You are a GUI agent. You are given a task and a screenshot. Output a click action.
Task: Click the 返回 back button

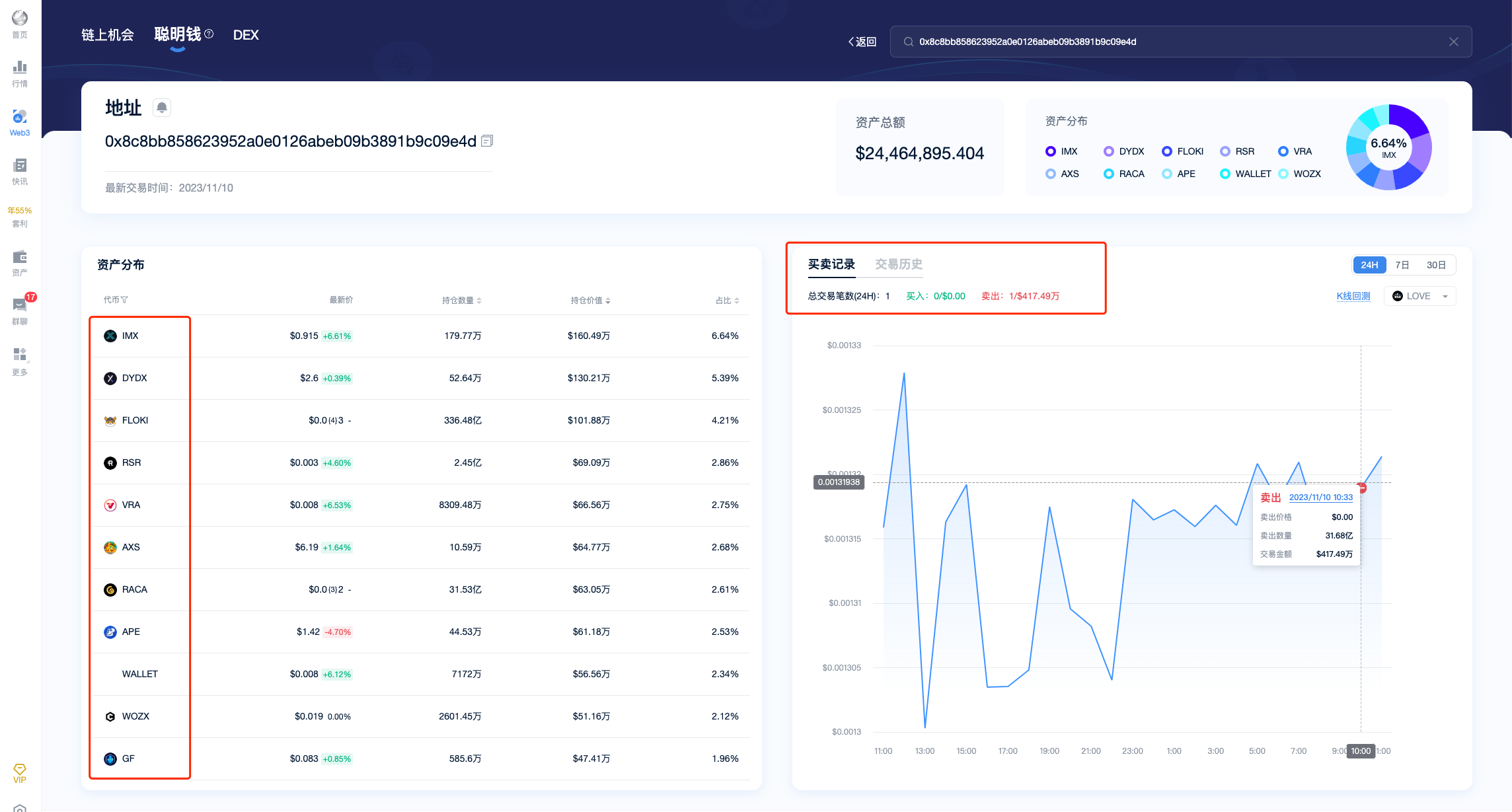click(x=862, y=42)
